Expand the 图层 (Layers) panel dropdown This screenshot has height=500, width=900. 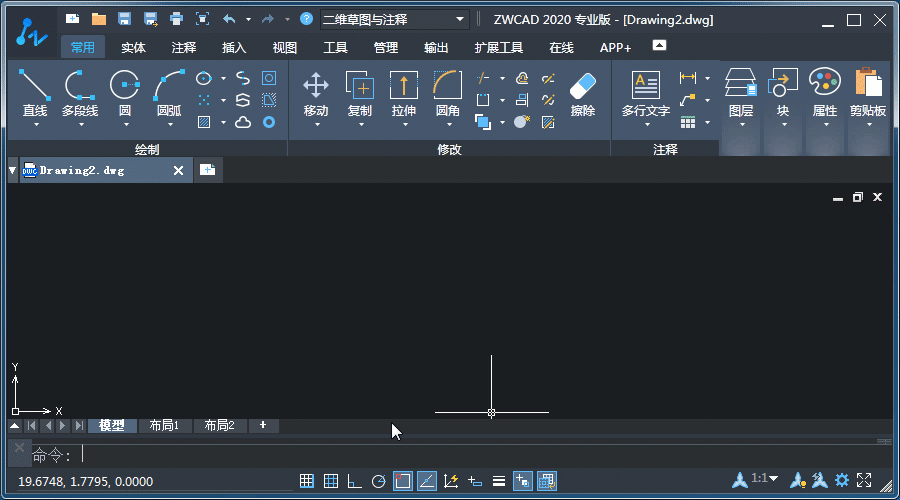click(740, 124)
